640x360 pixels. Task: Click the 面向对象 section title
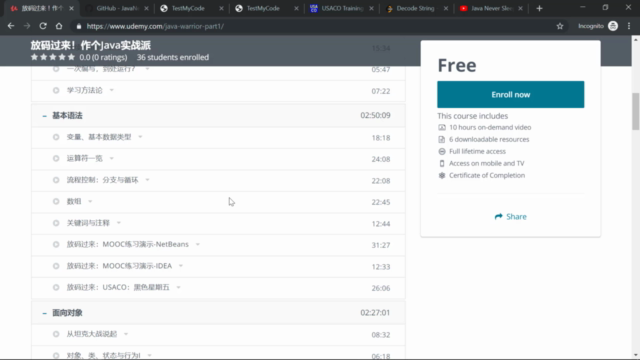click(x=67, y=313)
